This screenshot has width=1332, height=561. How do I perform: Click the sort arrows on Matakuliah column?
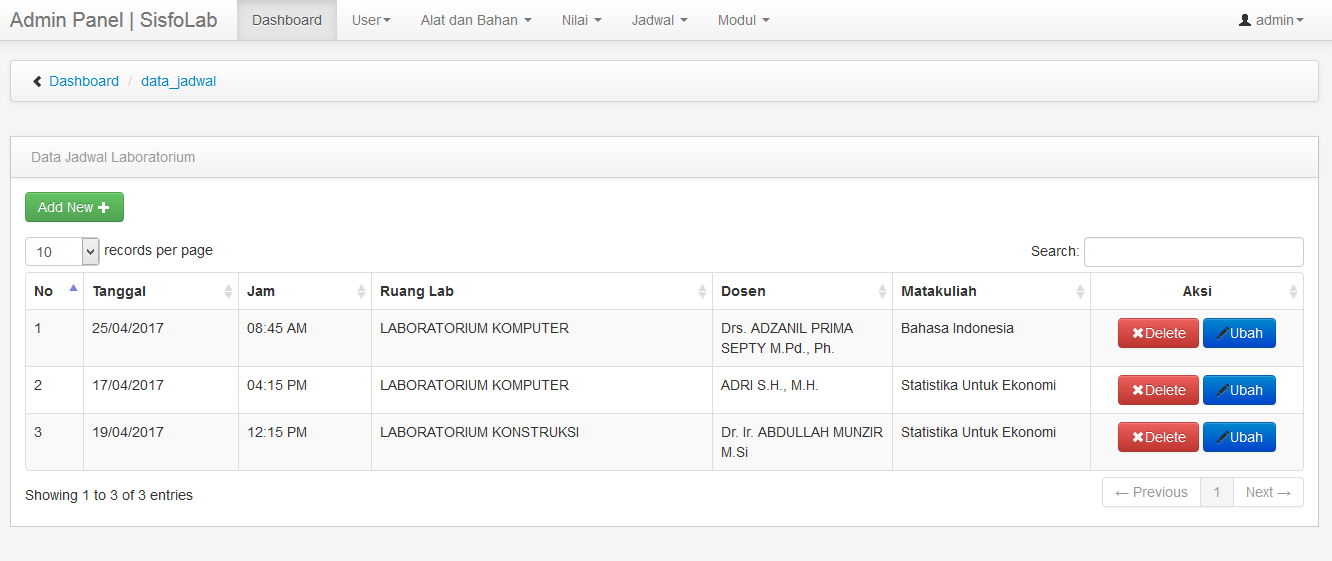[x=1080, y=291]
